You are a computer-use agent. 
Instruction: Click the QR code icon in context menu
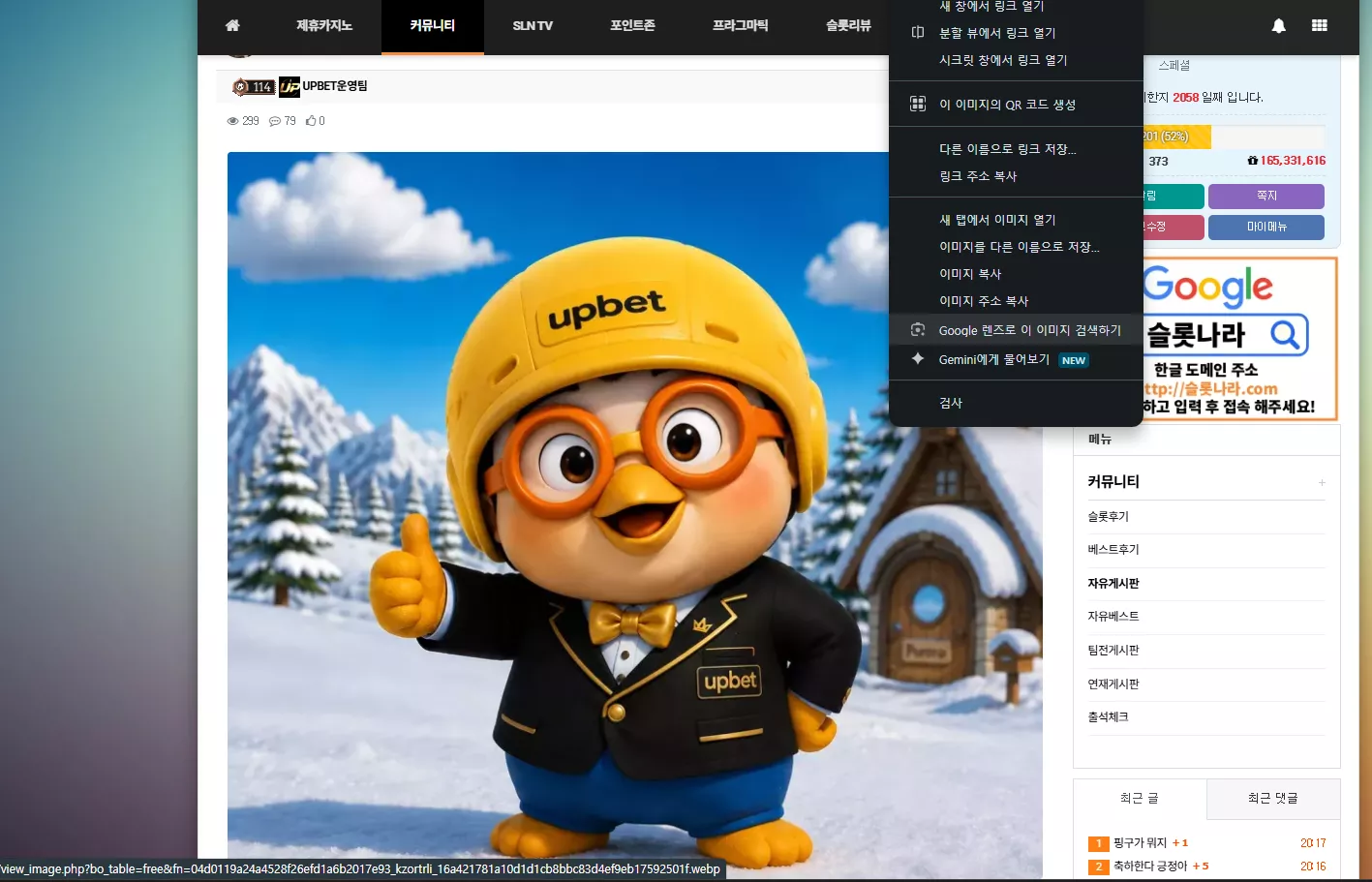(x=918, y=104)
